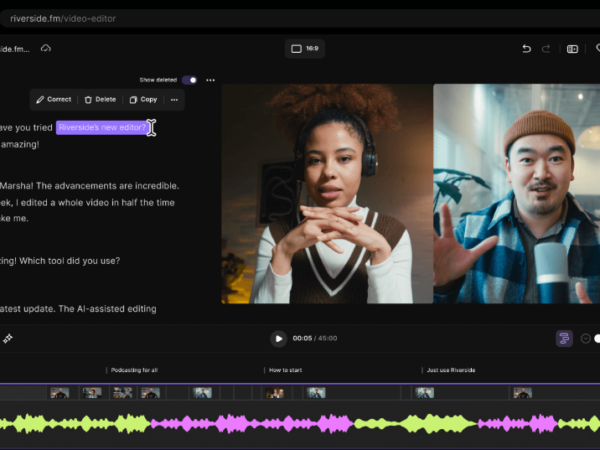Click the magic AI wand icon
This screenshot has height=450, width=600.
coord(8,338)
